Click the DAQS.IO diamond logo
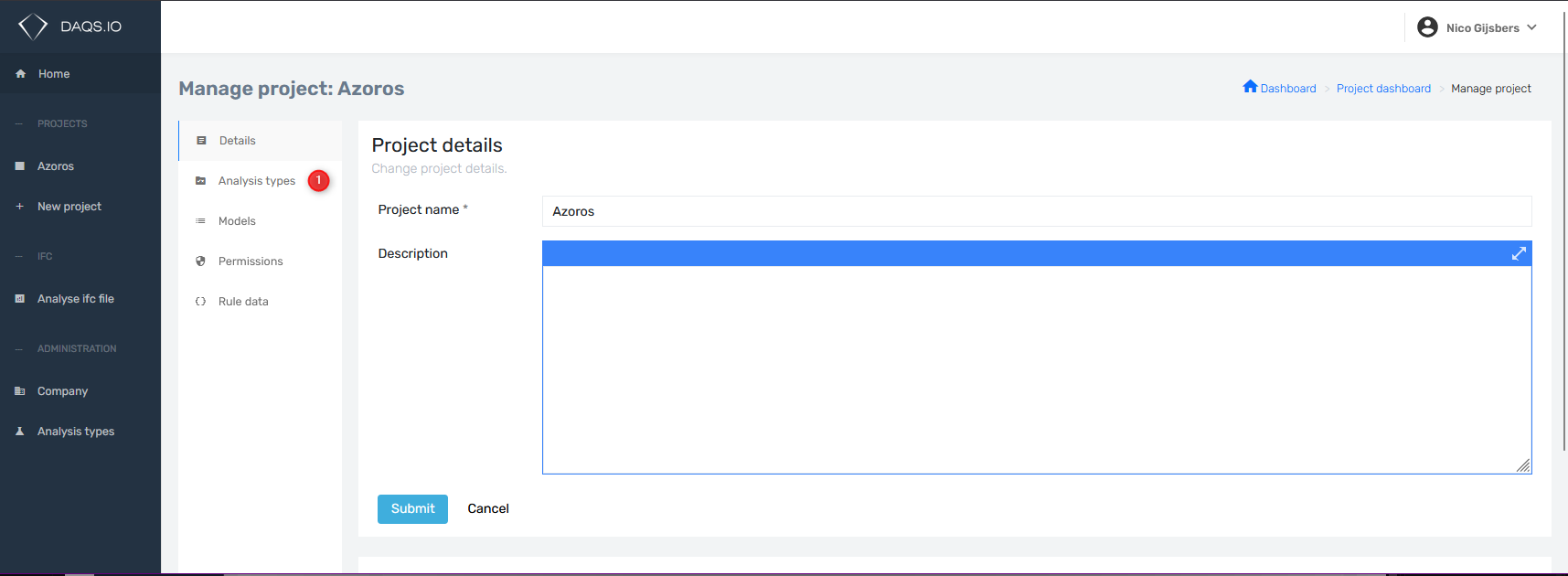The width and height of the screenshot is (1568, 576). (x=33, y=27)
